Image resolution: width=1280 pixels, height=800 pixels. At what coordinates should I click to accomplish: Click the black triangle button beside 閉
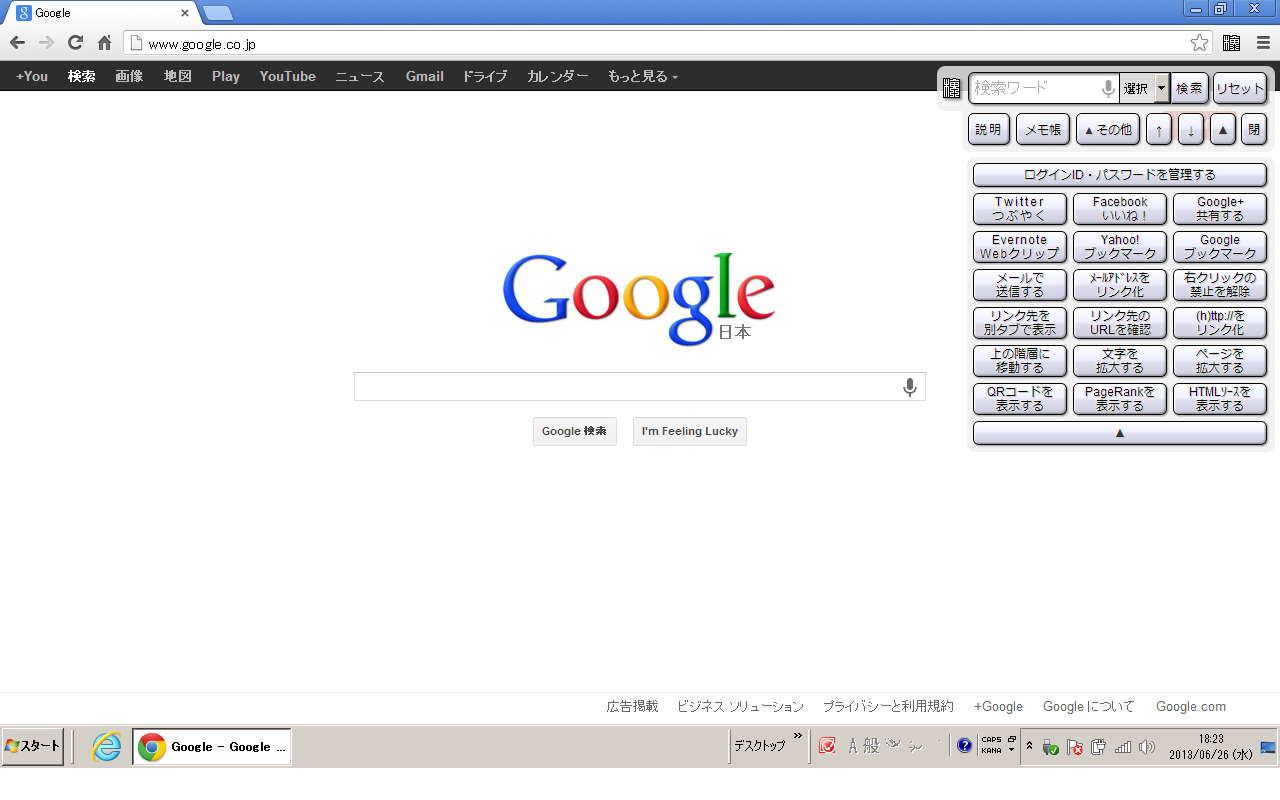click(1223, 130)
